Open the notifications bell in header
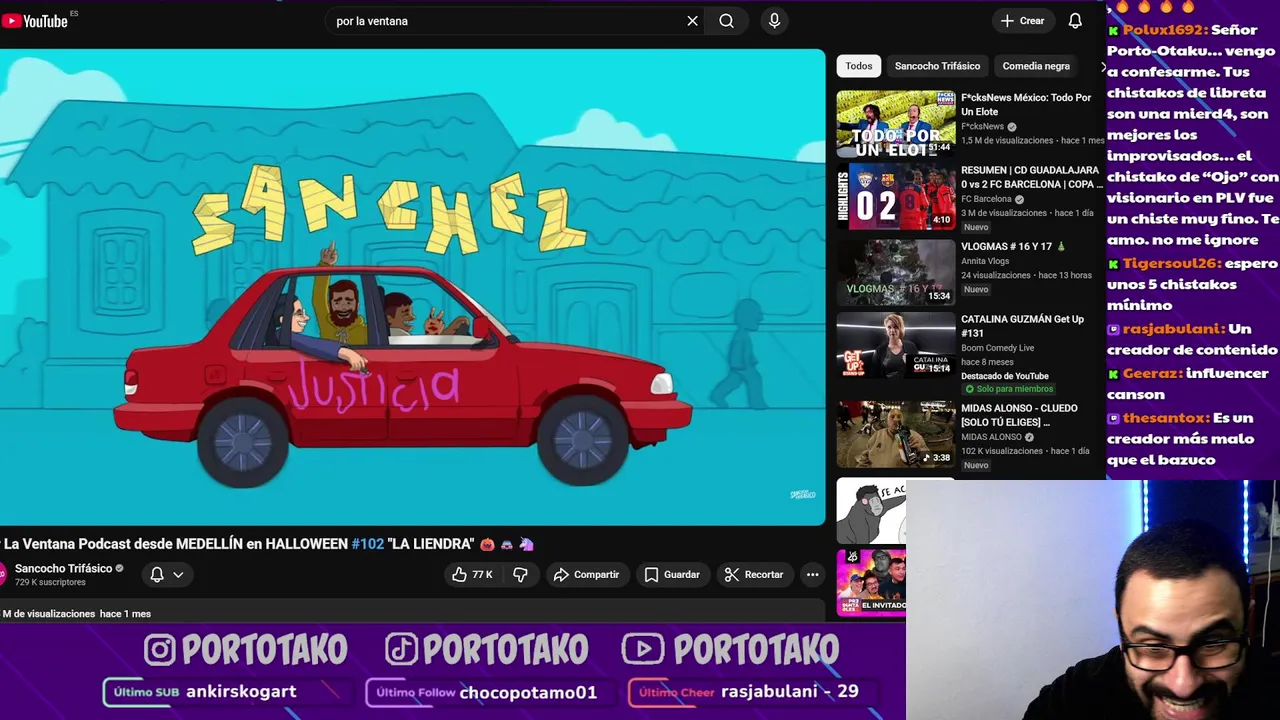1280x720 pixels. pos(1075,21)
